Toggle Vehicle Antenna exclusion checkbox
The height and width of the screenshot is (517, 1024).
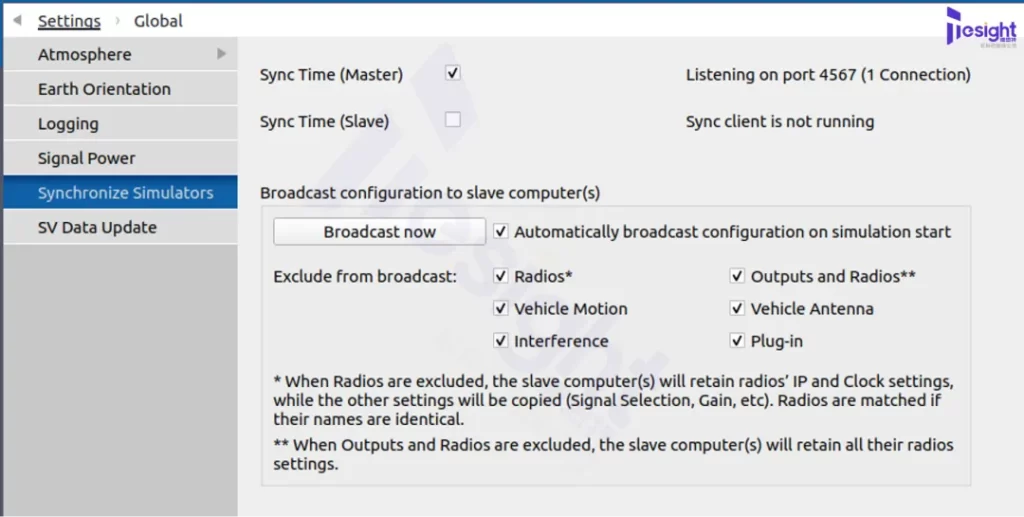tap(738, 309)
